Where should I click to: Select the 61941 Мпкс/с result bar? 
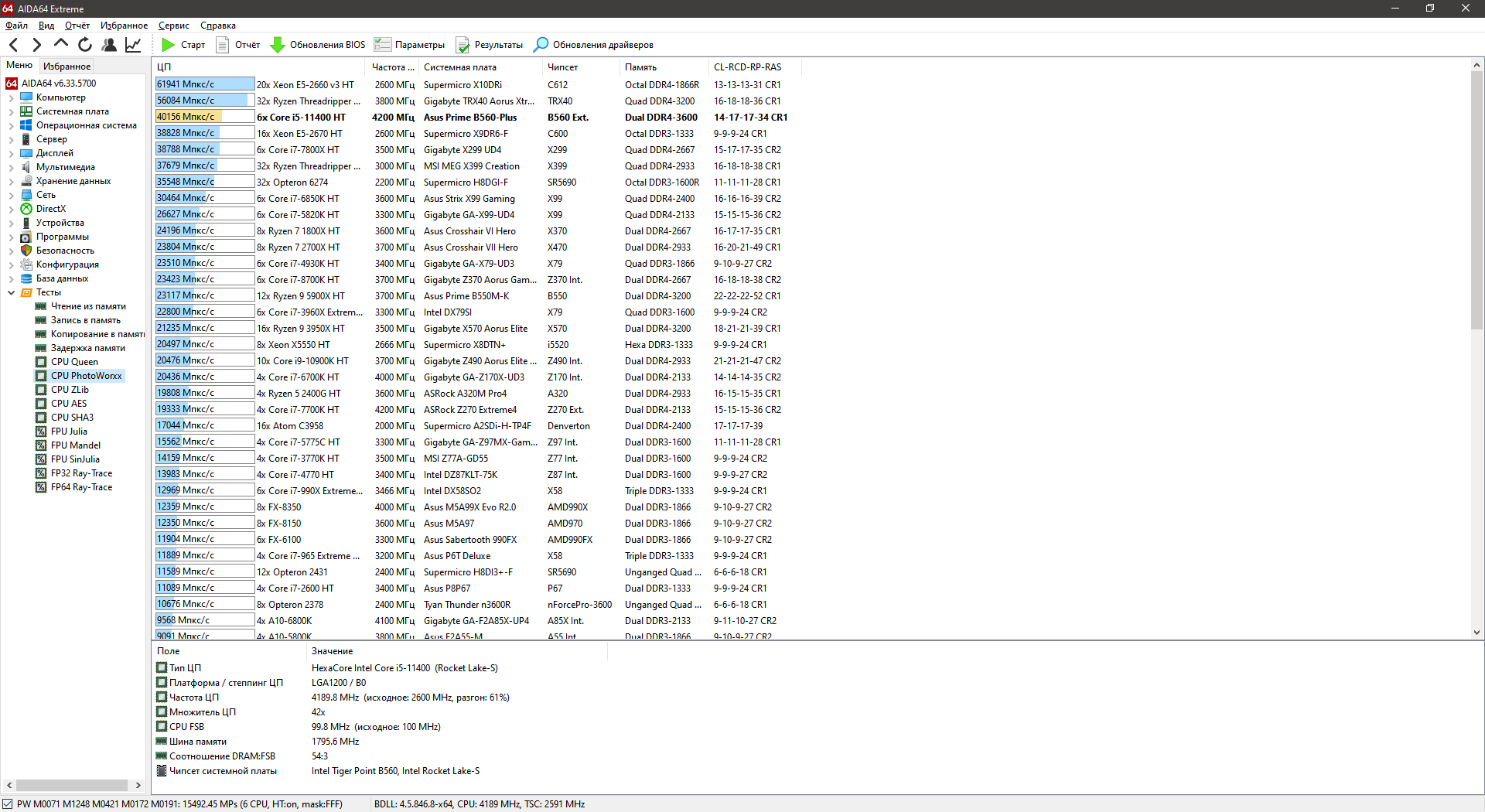(x=205, y=84)
